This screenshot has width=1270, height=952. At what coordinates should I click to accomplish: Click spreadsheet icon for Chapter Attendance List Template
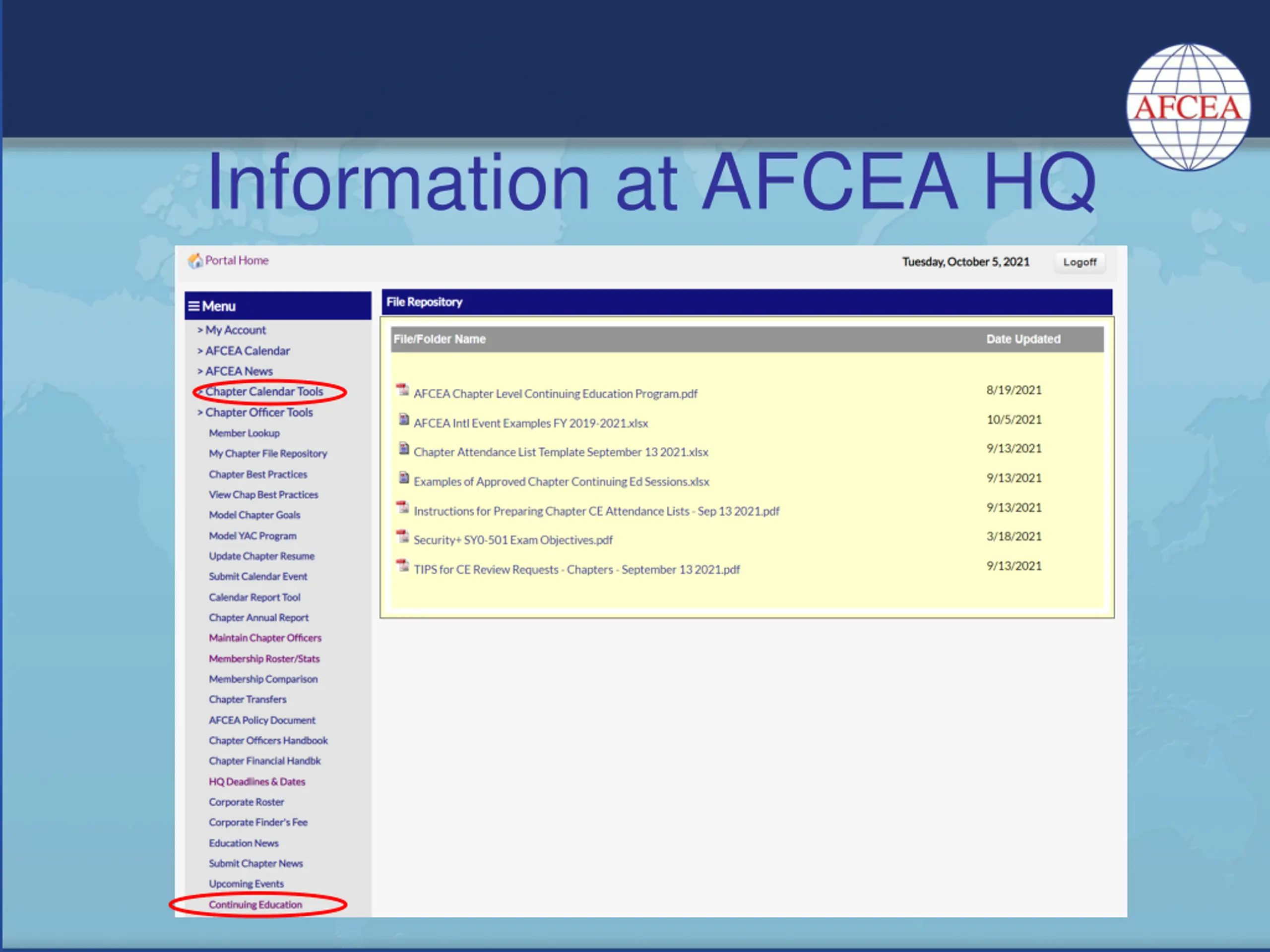click(x=404, y=448)
